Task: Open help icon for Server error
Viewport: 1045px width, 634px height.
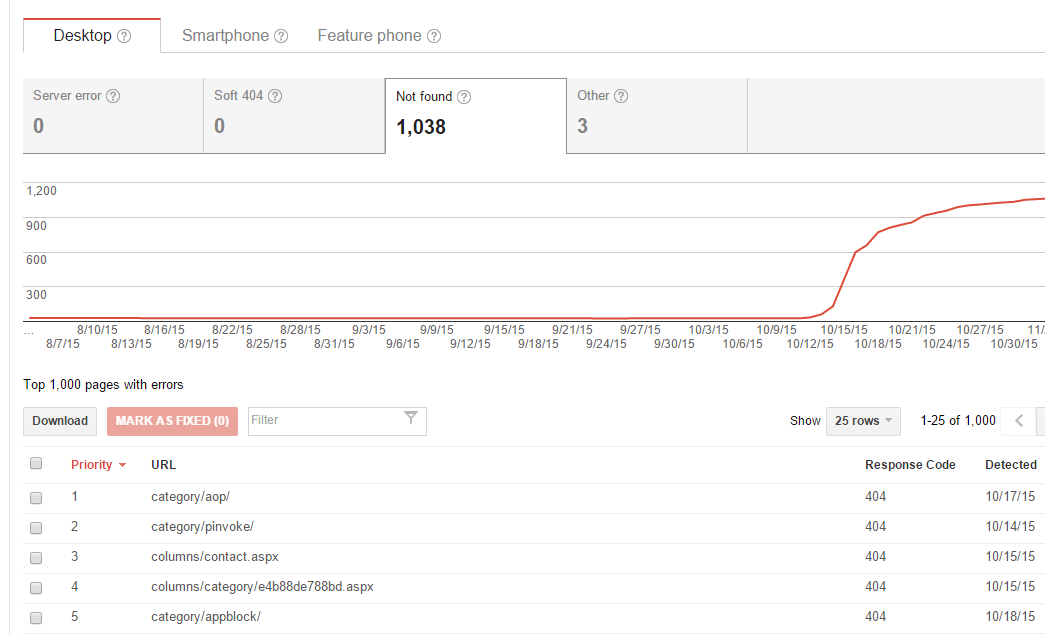Action: 113,97
